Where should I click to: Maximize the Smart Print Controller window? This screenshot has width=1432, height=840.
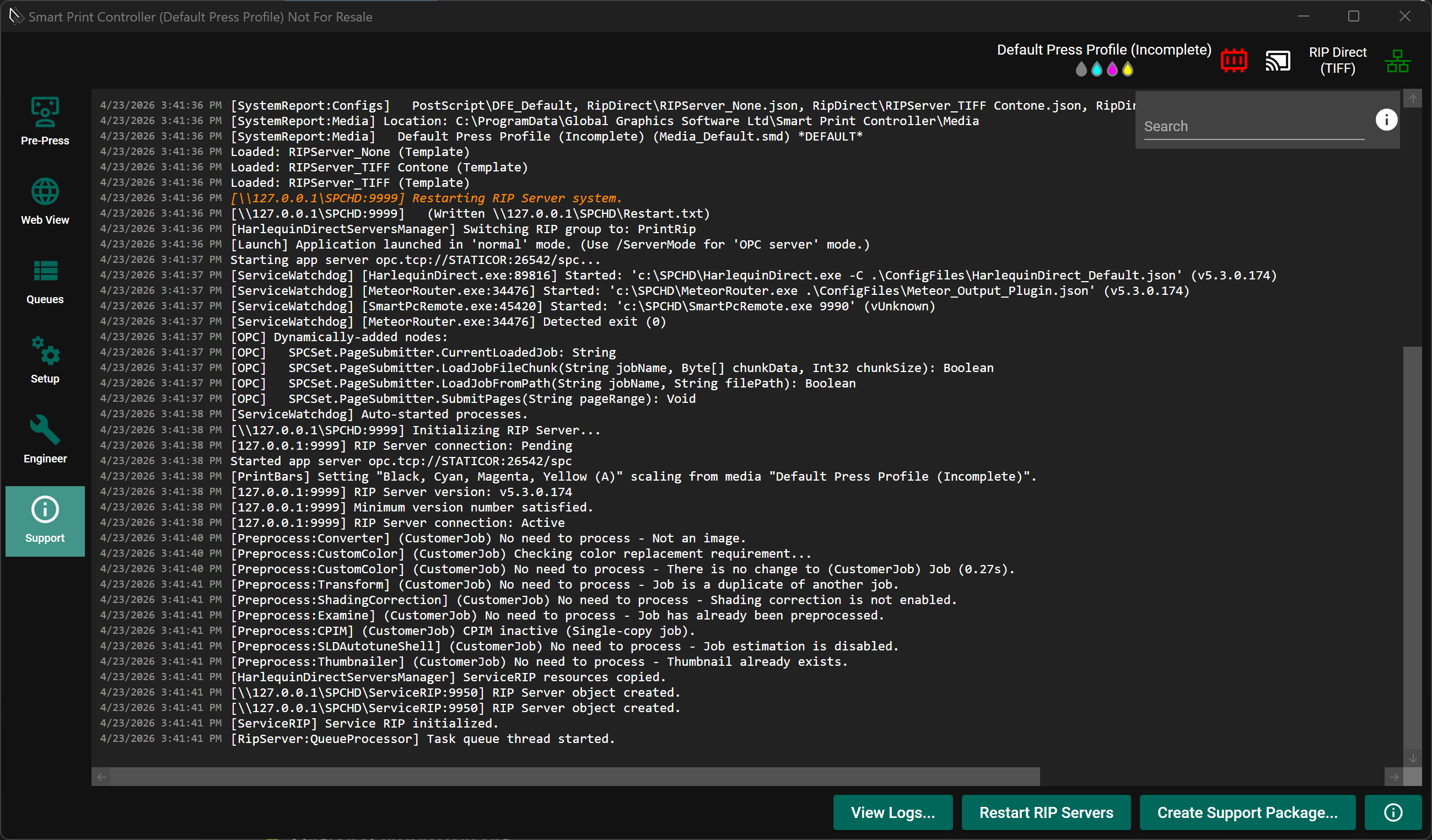coord(1354,17)
